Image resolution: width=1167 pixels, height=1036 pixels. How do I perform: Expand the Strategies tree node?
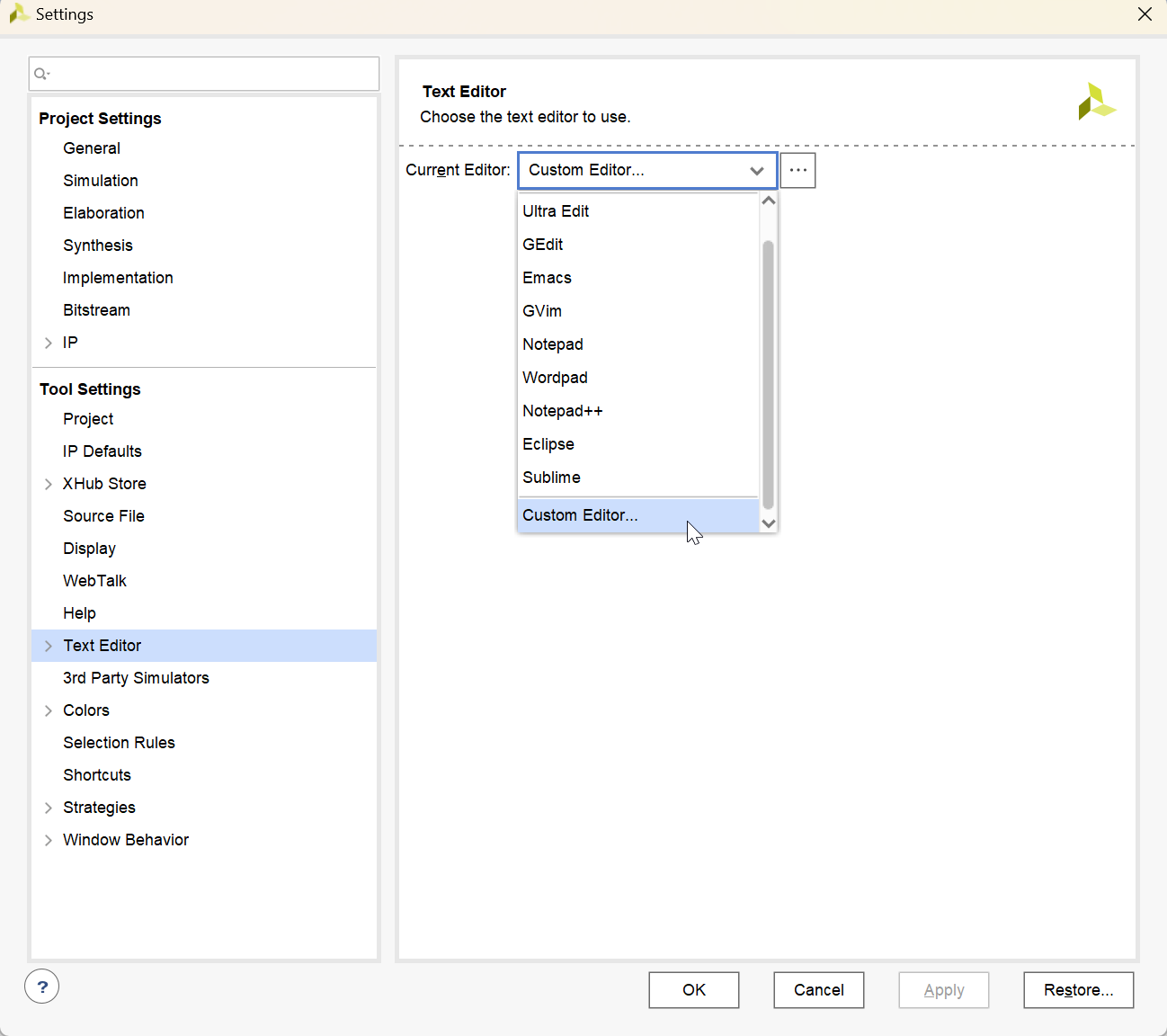(49, 808)
